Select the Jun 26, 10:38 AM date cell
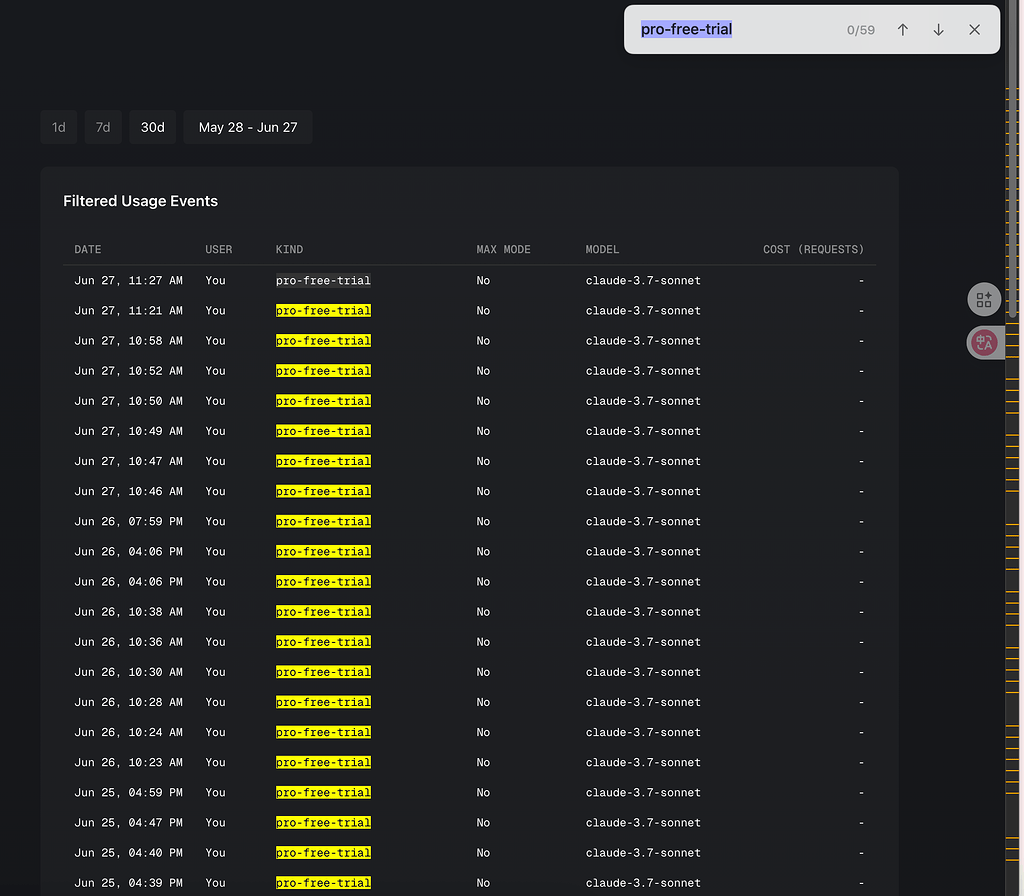 (129, 612)
